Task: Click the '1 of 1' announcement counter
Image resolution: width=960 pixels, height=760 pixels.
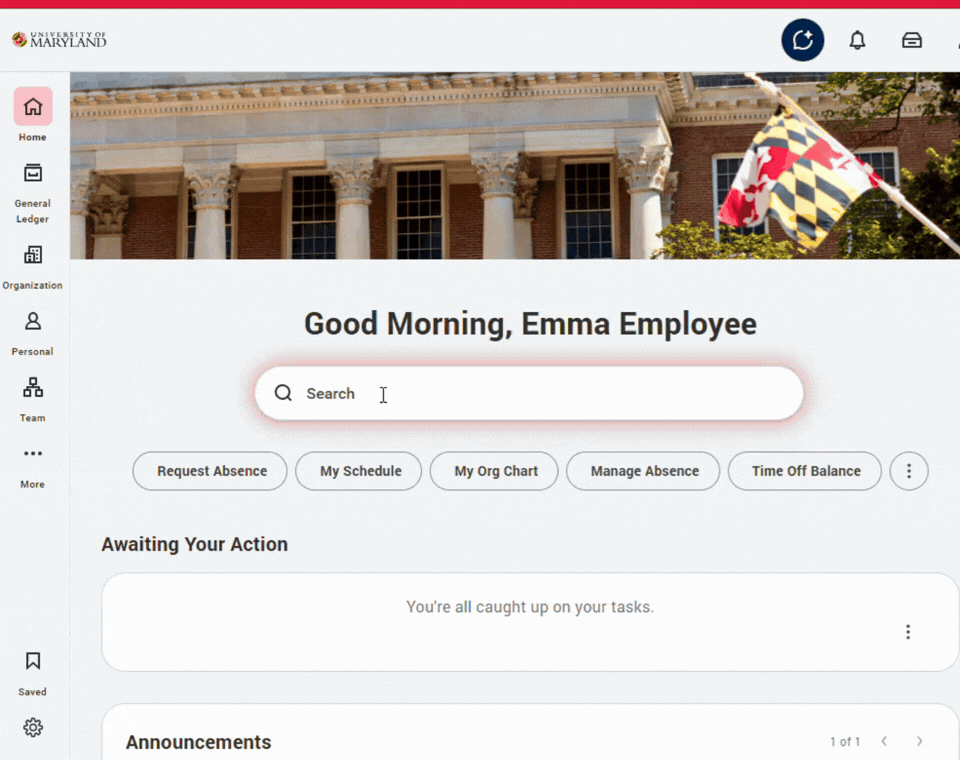Action: click(845, 742)
